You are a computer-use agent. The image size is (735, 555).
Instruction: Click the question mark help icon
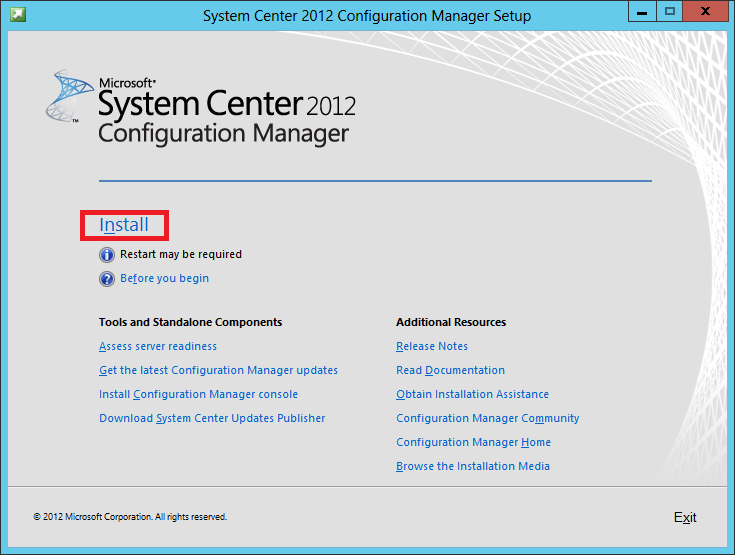click(x=107, y=279)
